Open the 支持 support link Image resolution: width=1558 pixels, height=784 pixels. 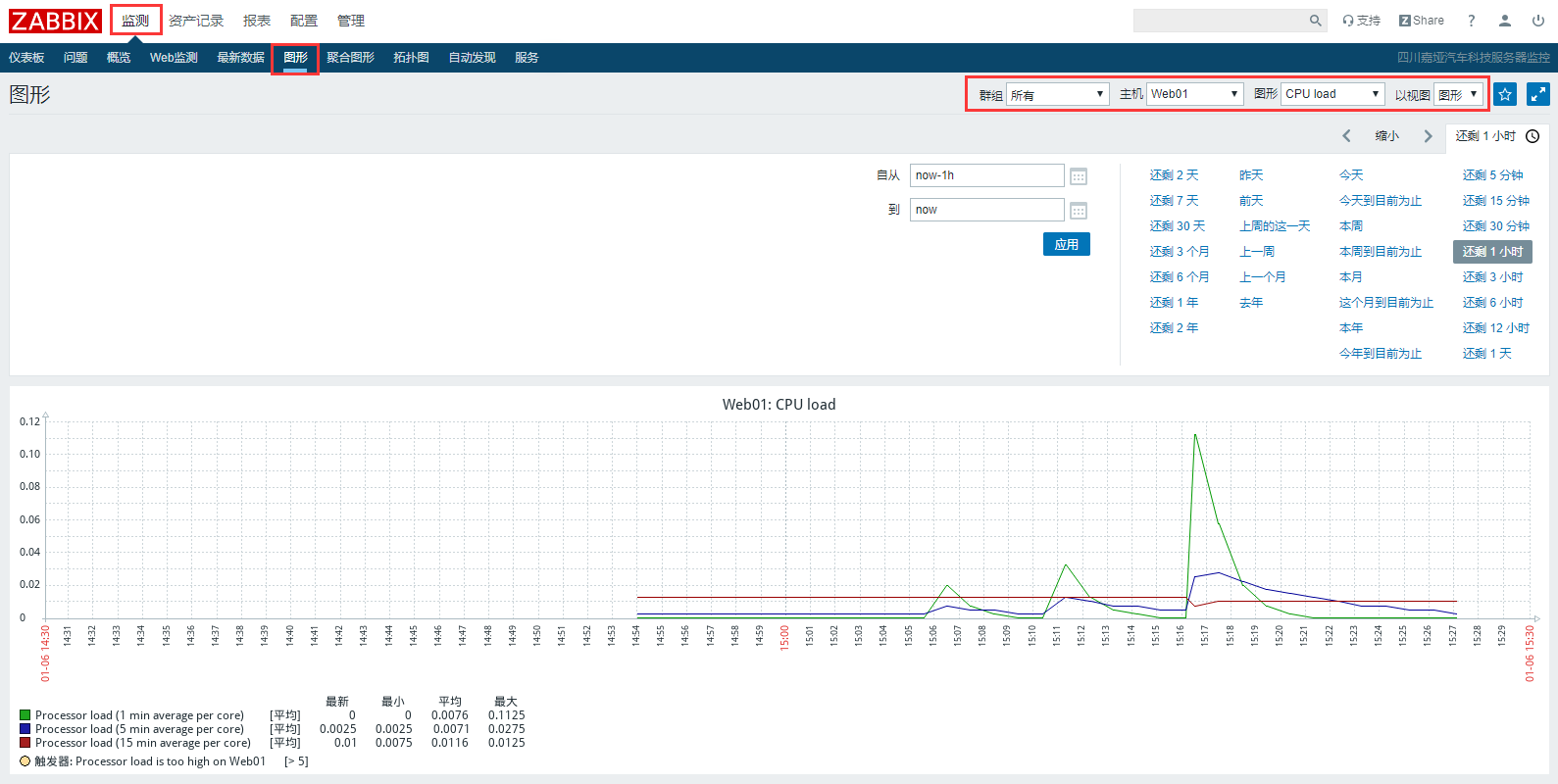[x=1361, y=21]
